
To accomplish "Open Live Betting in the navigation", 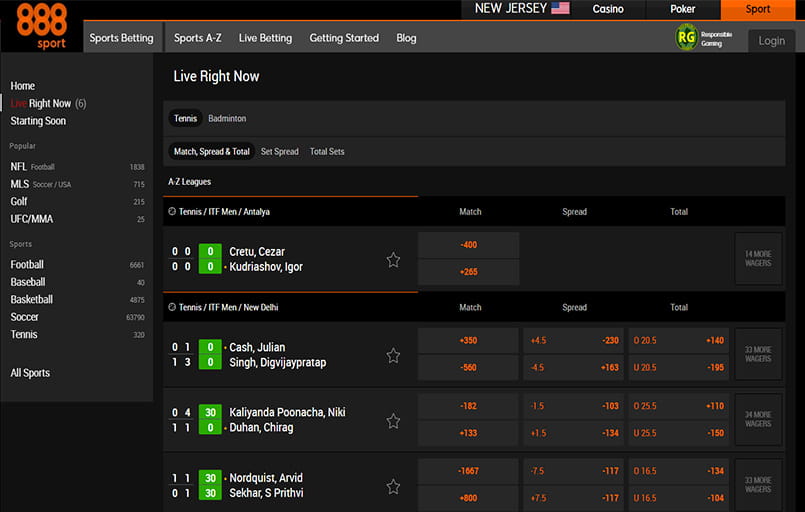I will pos(265,38).
